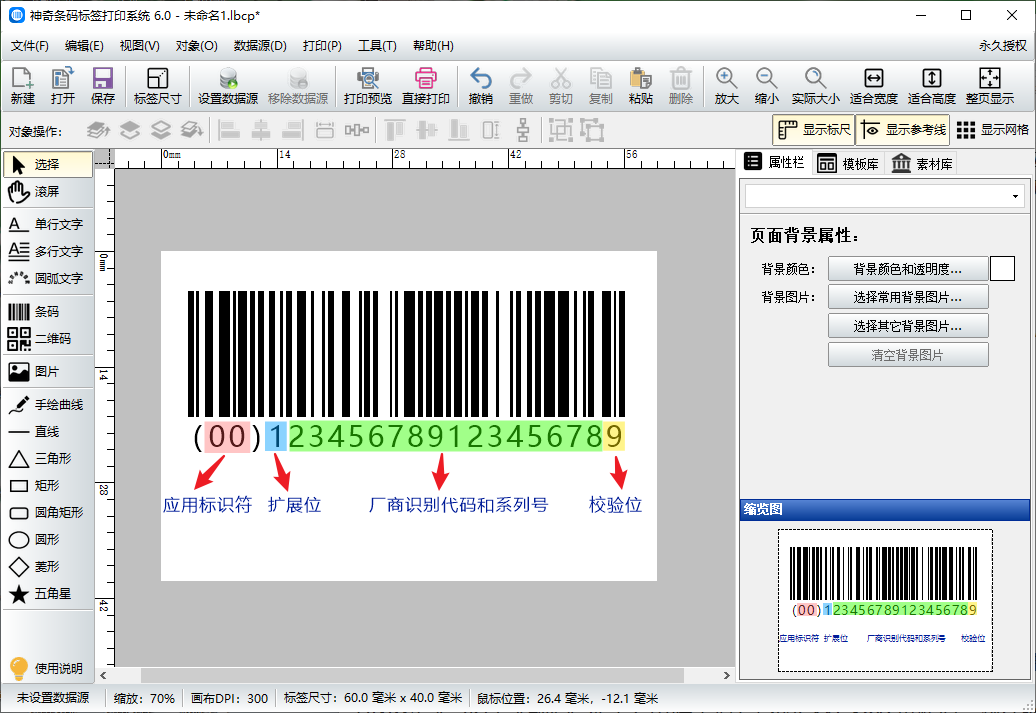Select the 条码 barcode tool
Image resolution: width=1036 pixels, height=713 pixels.
tap(46, 312)
